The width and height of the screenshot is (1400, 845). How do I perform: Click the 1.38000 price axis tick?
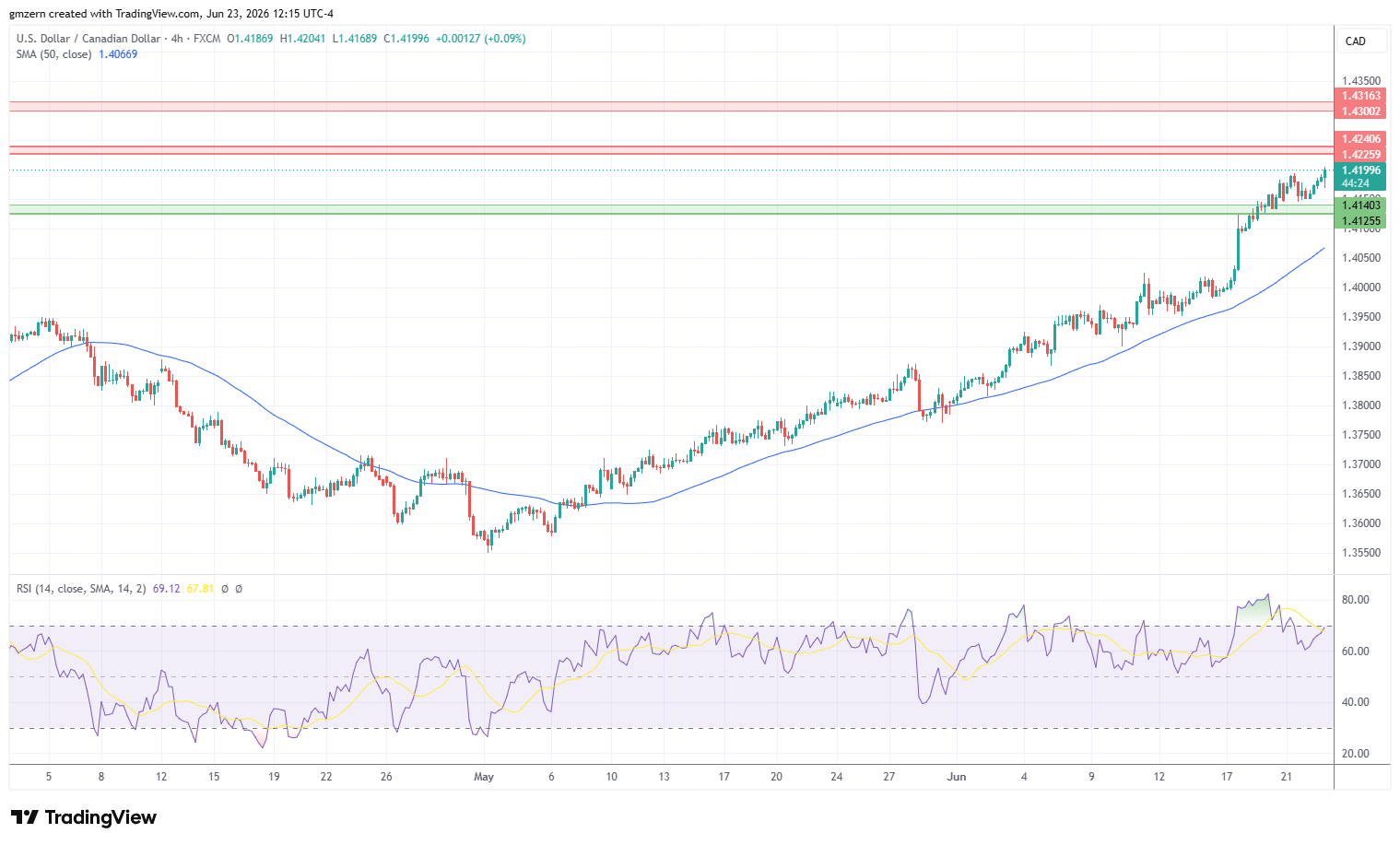click(1361, 405)
